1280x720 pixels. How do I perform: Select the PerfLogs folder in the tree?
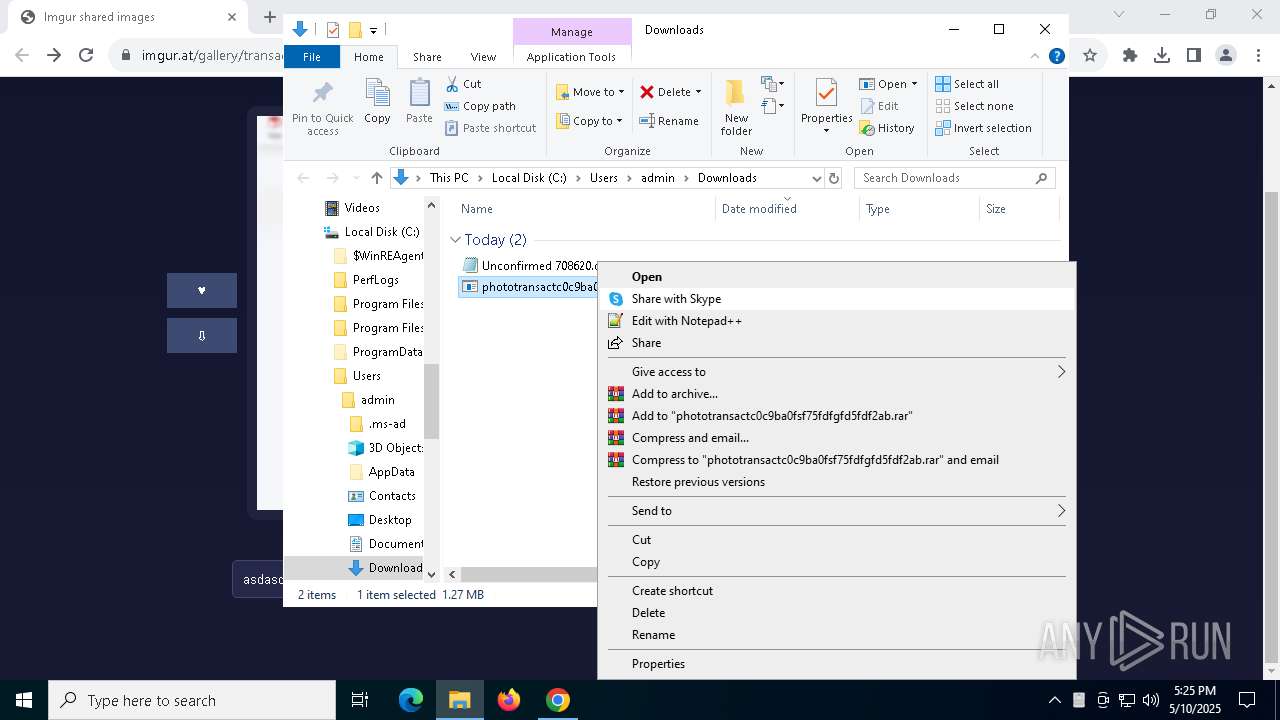375,280
